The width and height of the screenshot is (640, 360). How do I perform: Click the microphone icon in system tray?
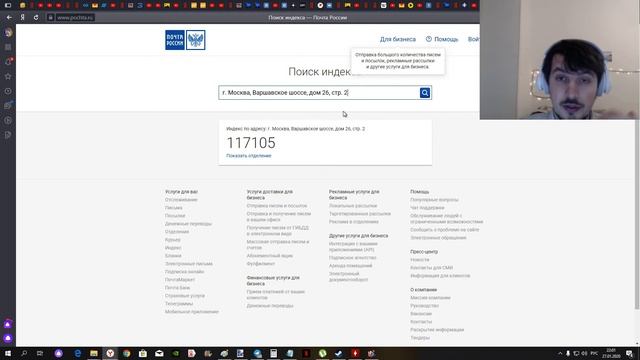point(568,353)
